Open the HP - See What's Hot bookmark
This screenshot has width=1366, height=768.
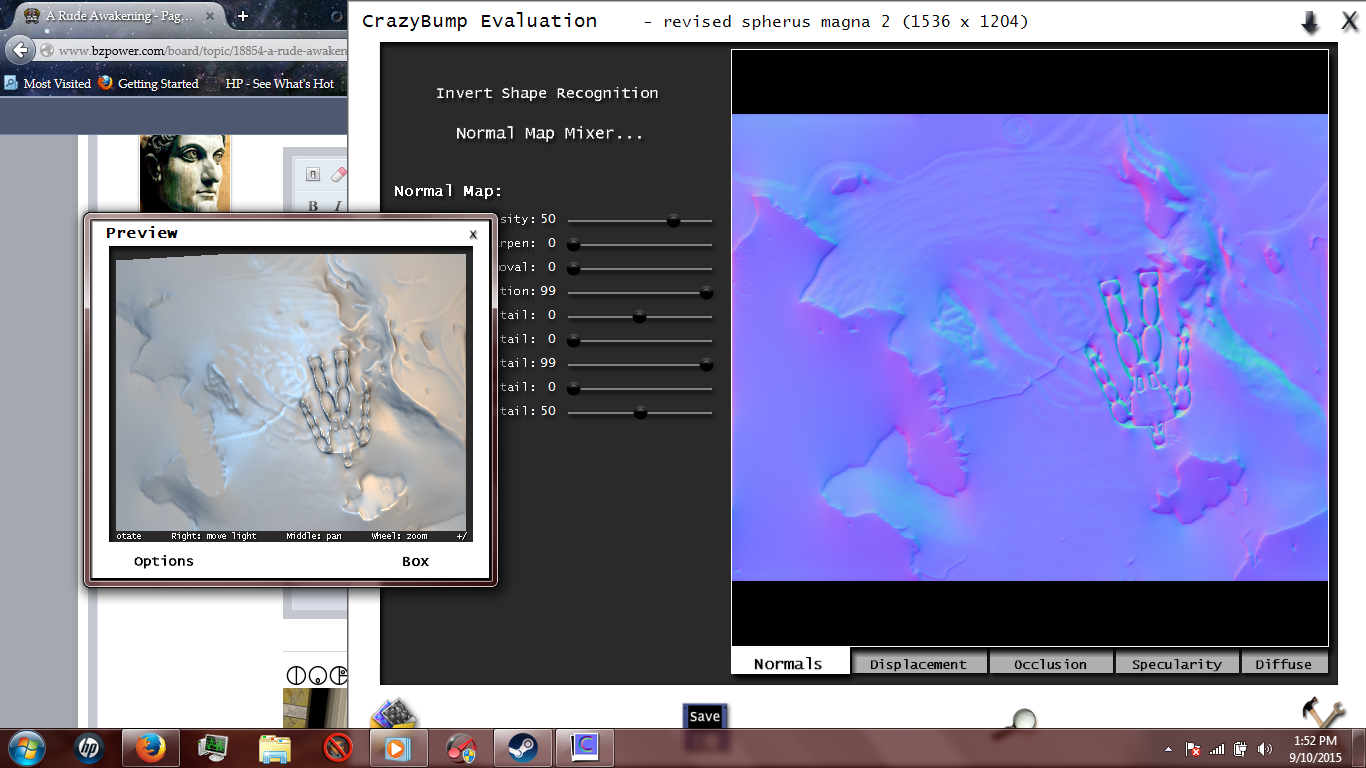pos(278,84)
